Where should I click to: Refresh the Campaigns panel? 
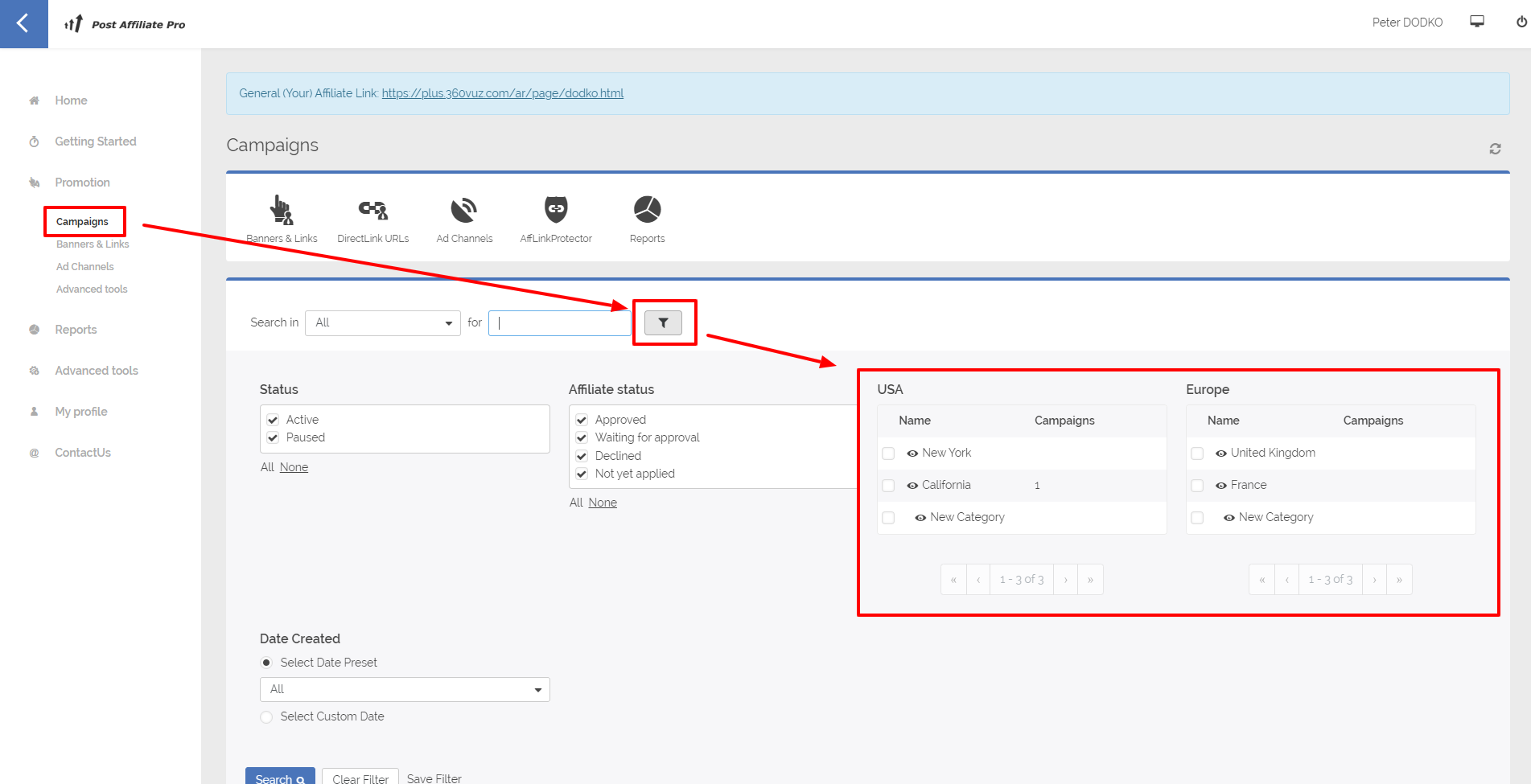coord(1495,149)
